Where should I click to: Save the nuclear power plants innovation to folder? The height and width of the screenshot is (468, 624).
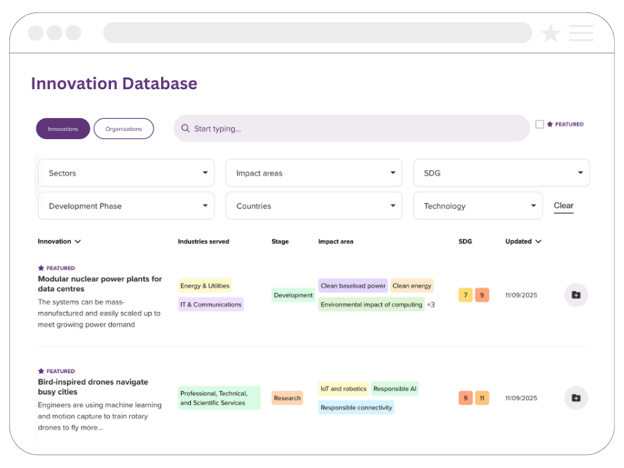tap(575, 295)
